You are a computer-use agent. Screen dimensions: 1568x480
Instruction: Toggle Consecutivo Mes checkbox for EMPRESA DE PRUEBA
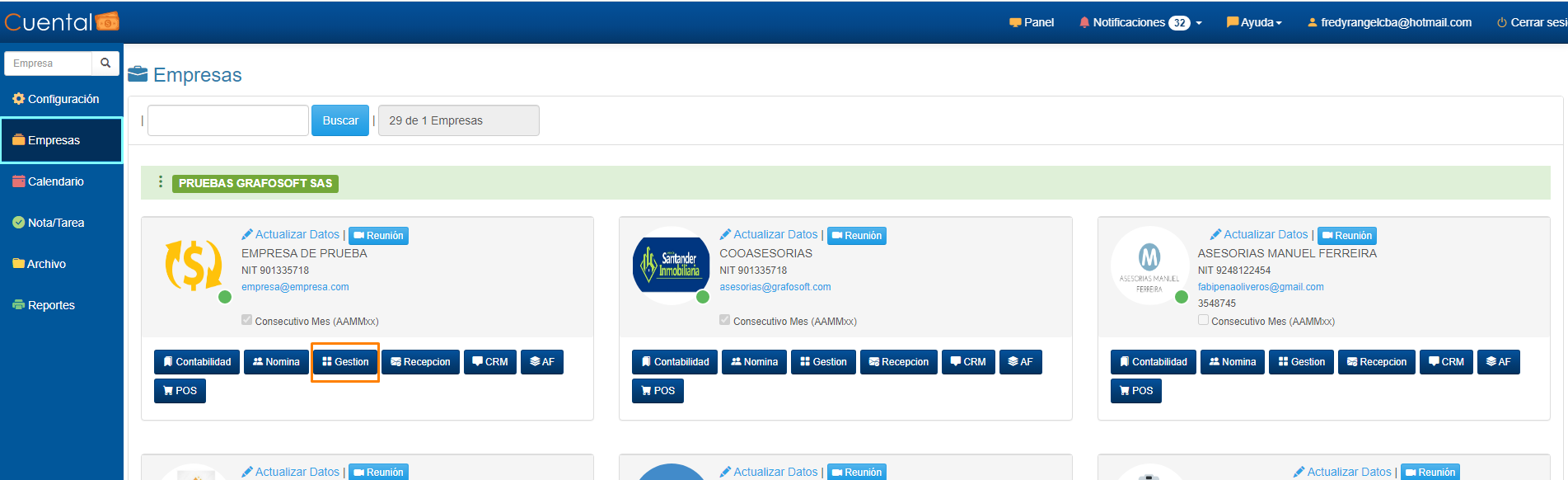[247, 320]
